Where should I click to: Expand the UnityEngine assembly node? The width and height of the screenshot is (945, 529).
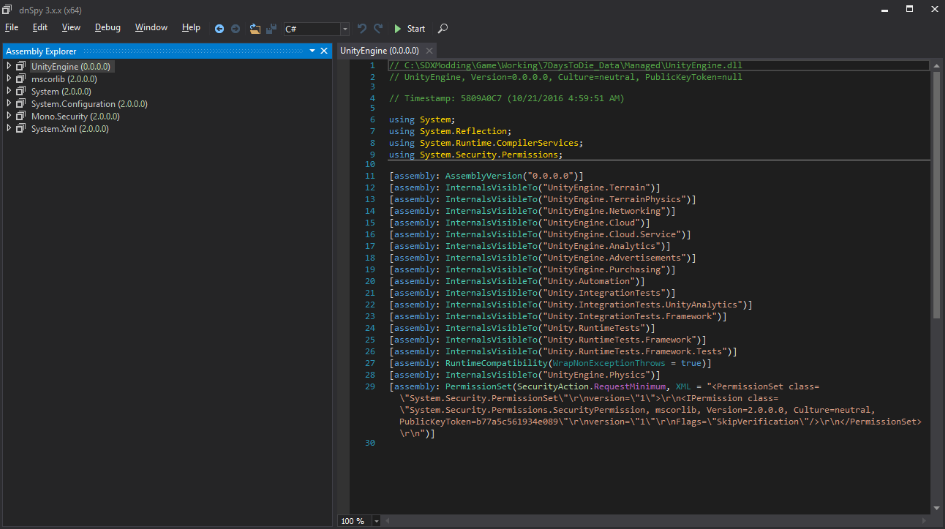point(9,66)
